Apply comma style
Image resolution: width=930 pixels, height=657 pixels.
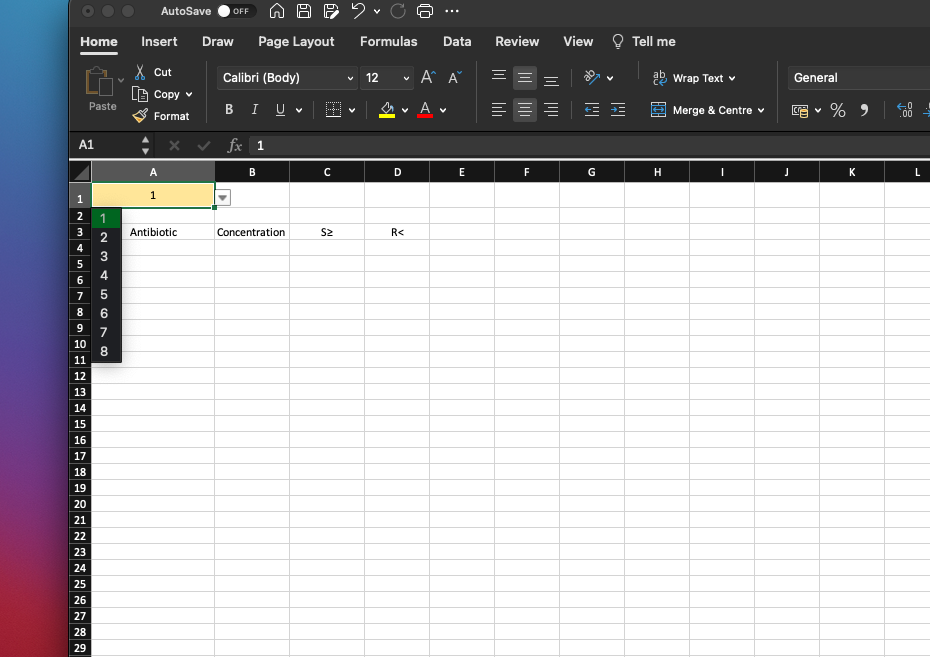(x=864, y=110)
